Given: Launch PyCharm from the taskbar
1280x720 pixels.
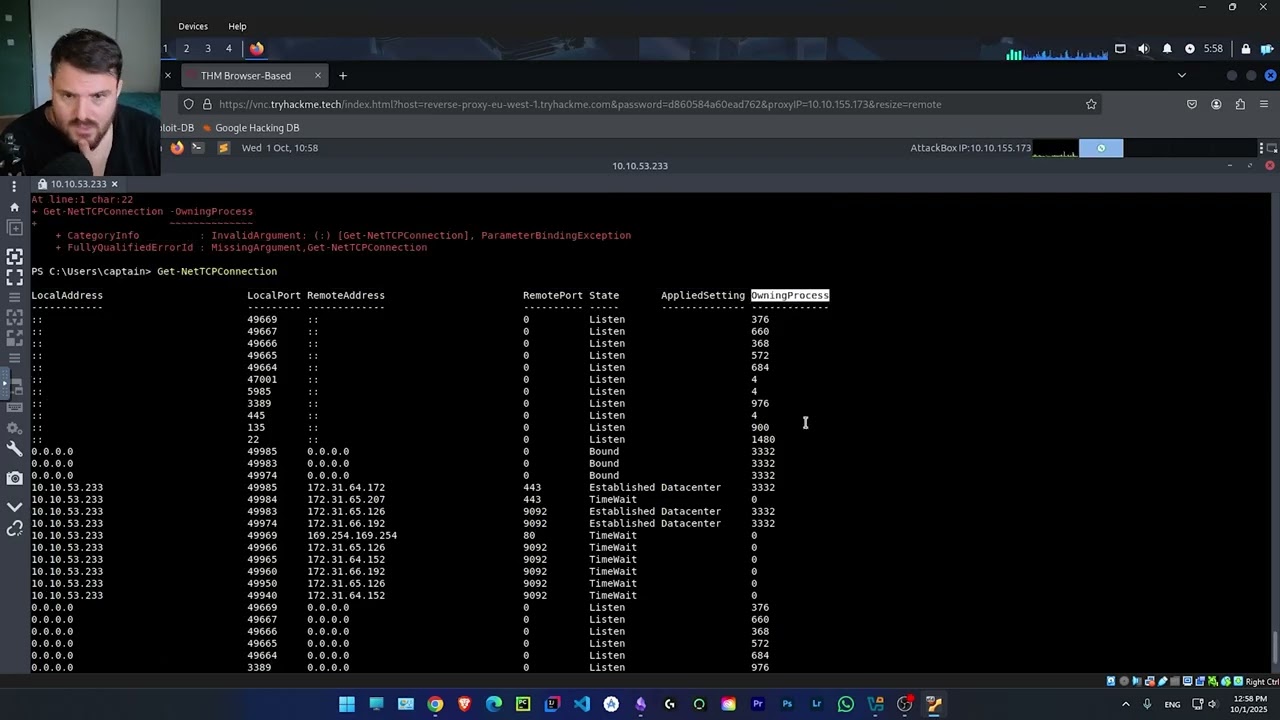Looking at the screenshot, I should (523, 704).
